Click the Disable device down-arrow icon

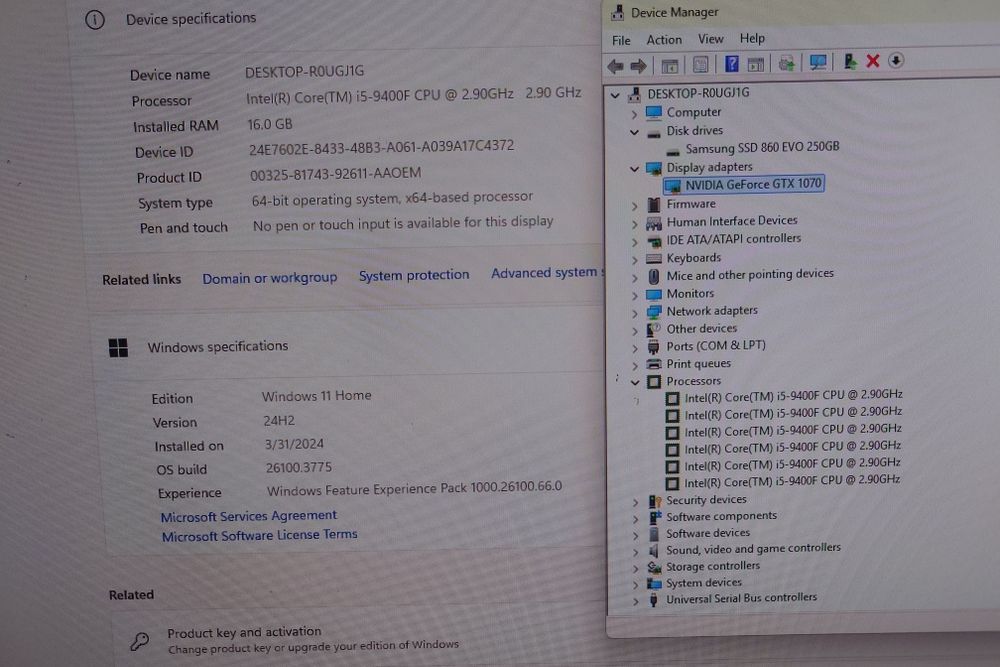click(895, 60)
